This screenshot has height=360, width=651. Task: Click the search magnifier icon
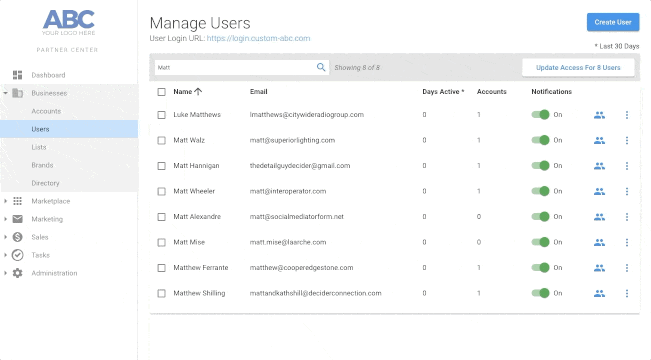tap(321, 67)
